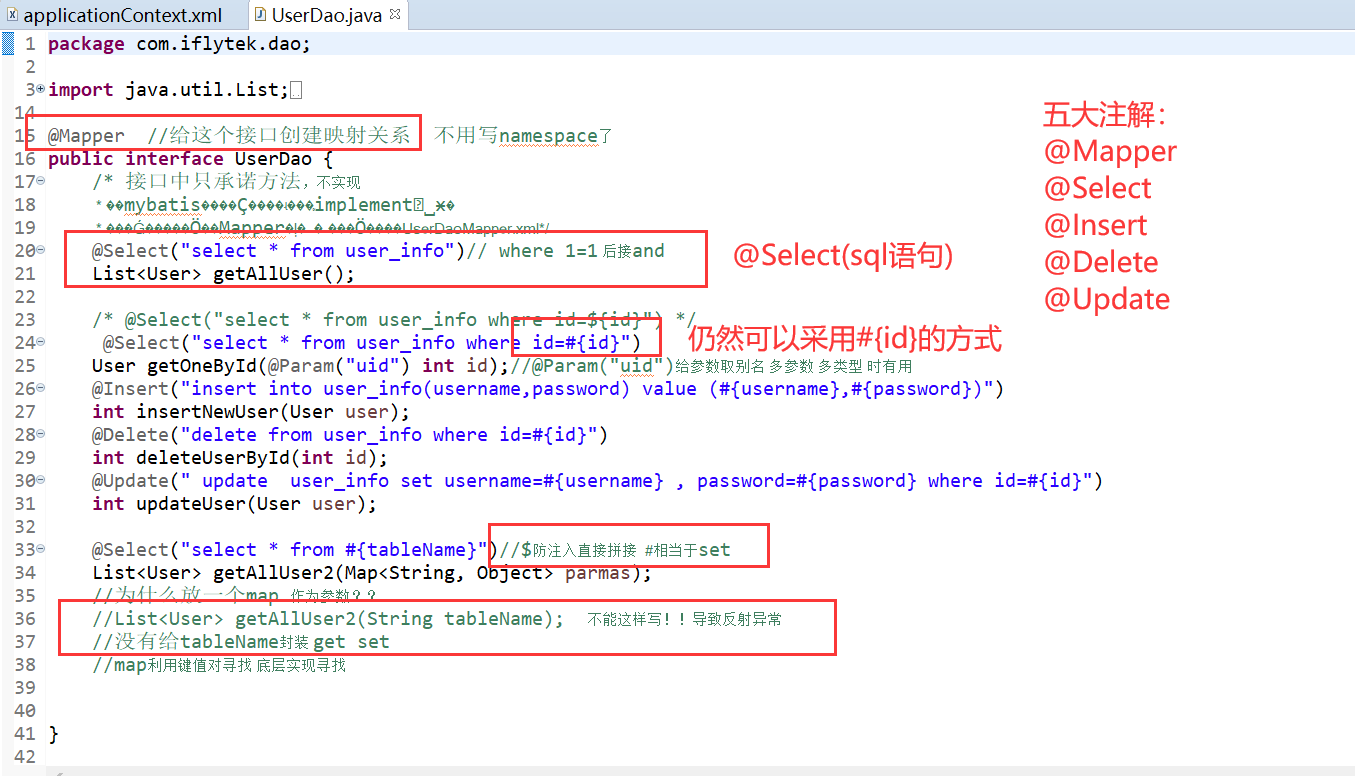Click the '@Insert("insert into user_info' annotation line
The height and width of the screenshot is (776, 1355).
tap(547, 389)
